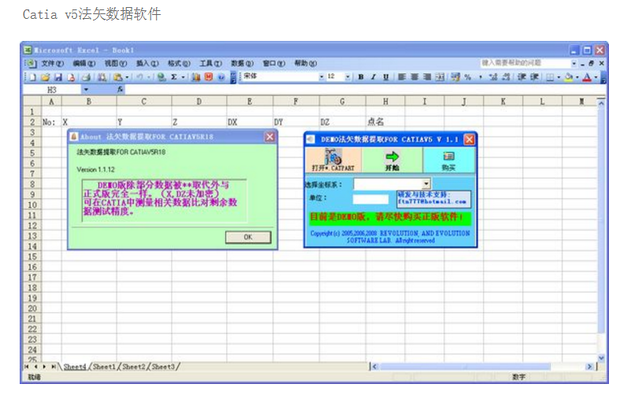Screen dimensions: 620x395
Task: Click the 研发与技术支持 email button
Action: tap(434, 198)
